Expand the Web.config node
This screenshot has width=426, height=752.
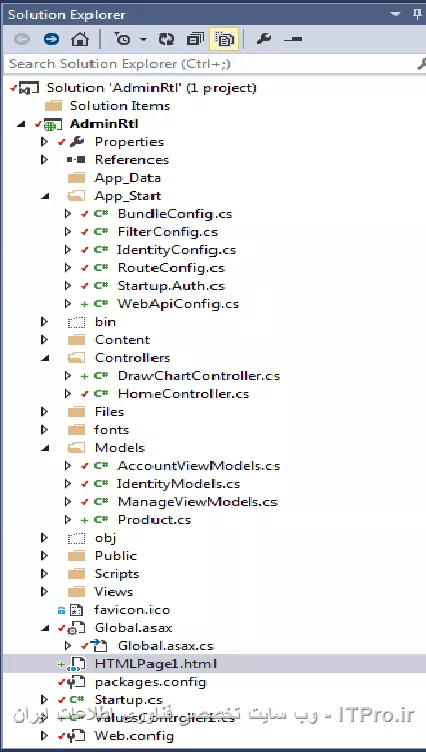pos(44,735)
